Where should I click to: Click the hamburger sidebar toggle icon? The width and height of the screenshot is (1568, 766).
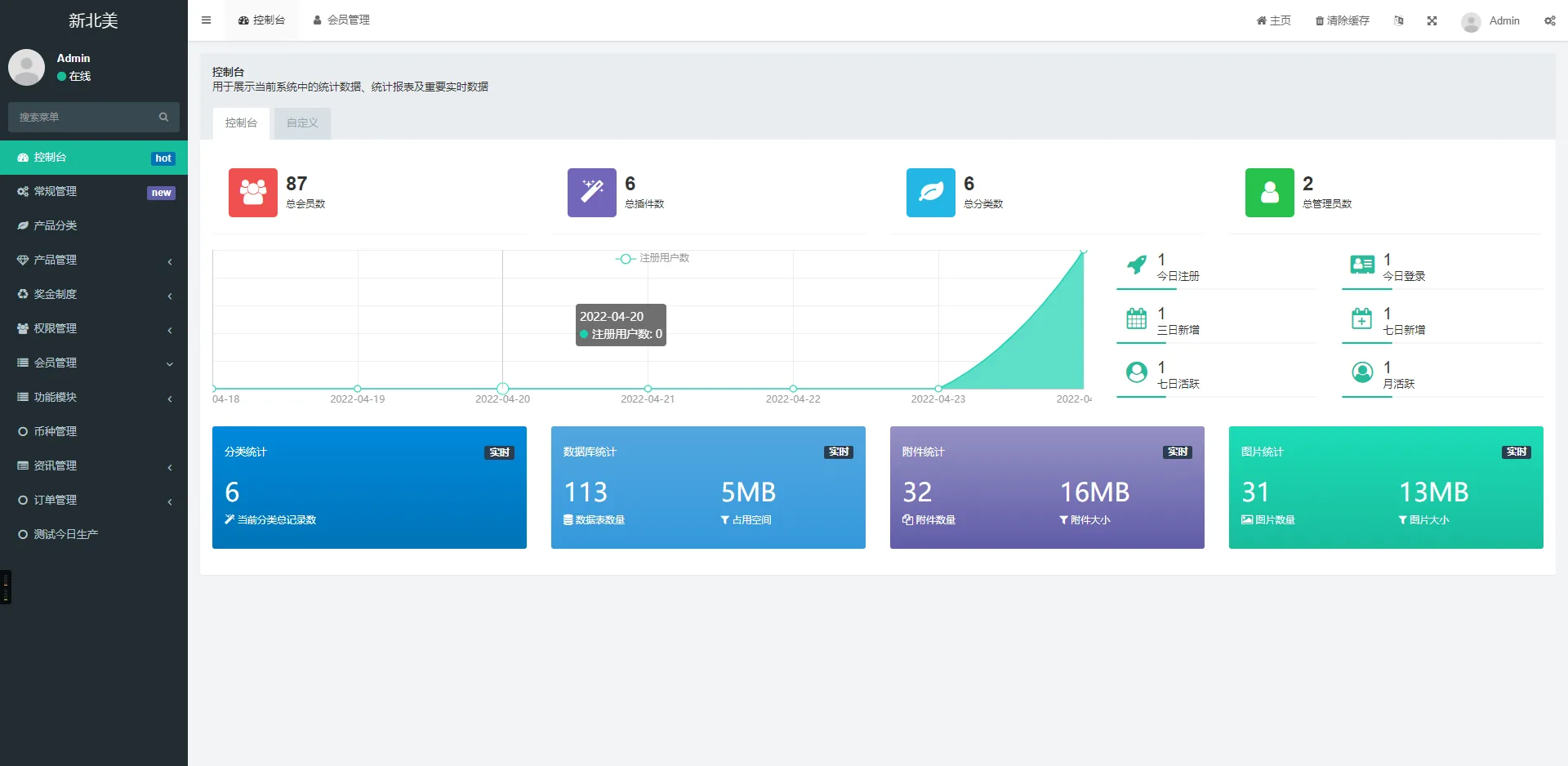click(x=206, y=20)
